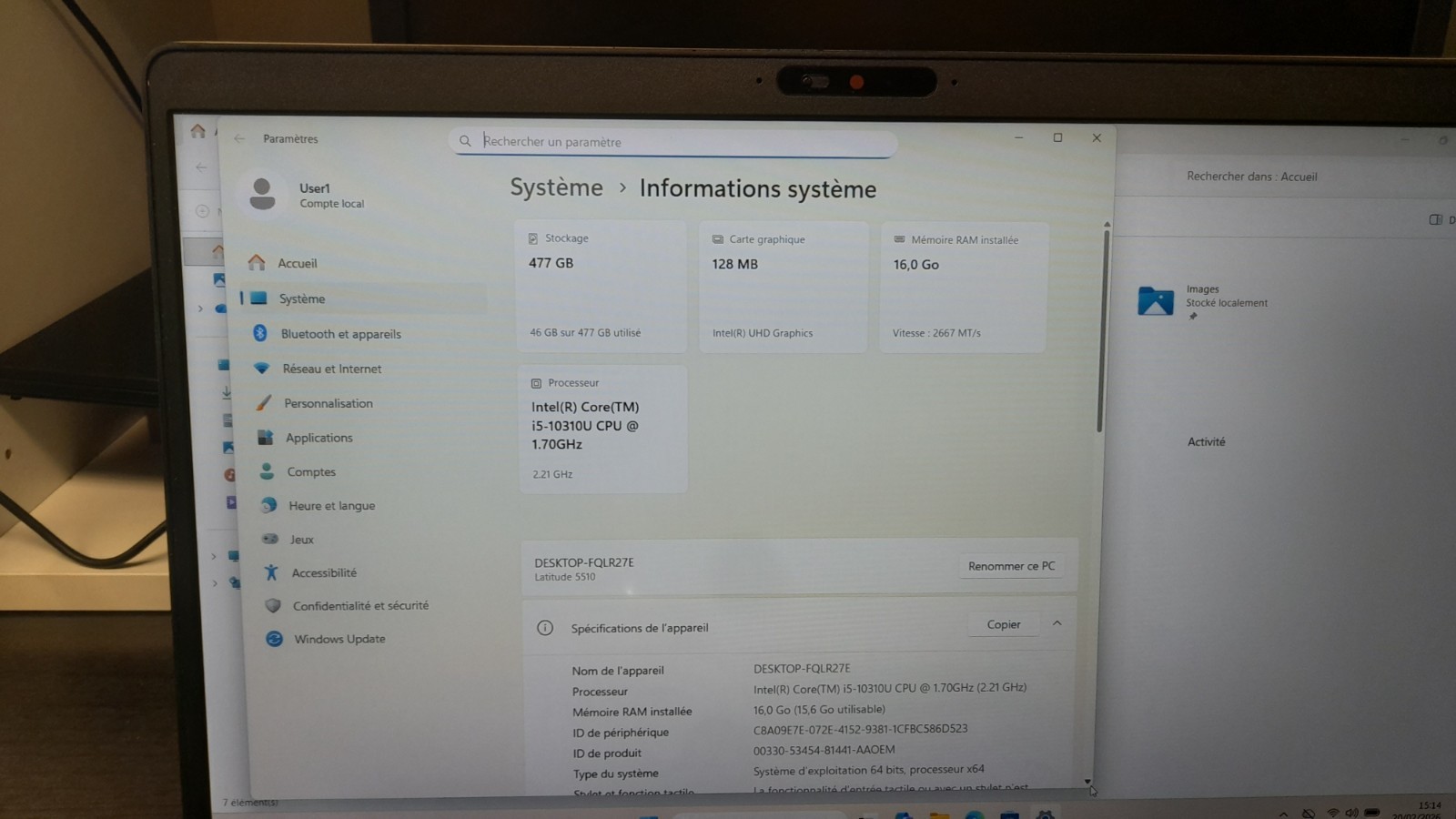Click the battery icon in the system tray
Viewport: 1456px width, 819px height.
(x=1372, y=812)
